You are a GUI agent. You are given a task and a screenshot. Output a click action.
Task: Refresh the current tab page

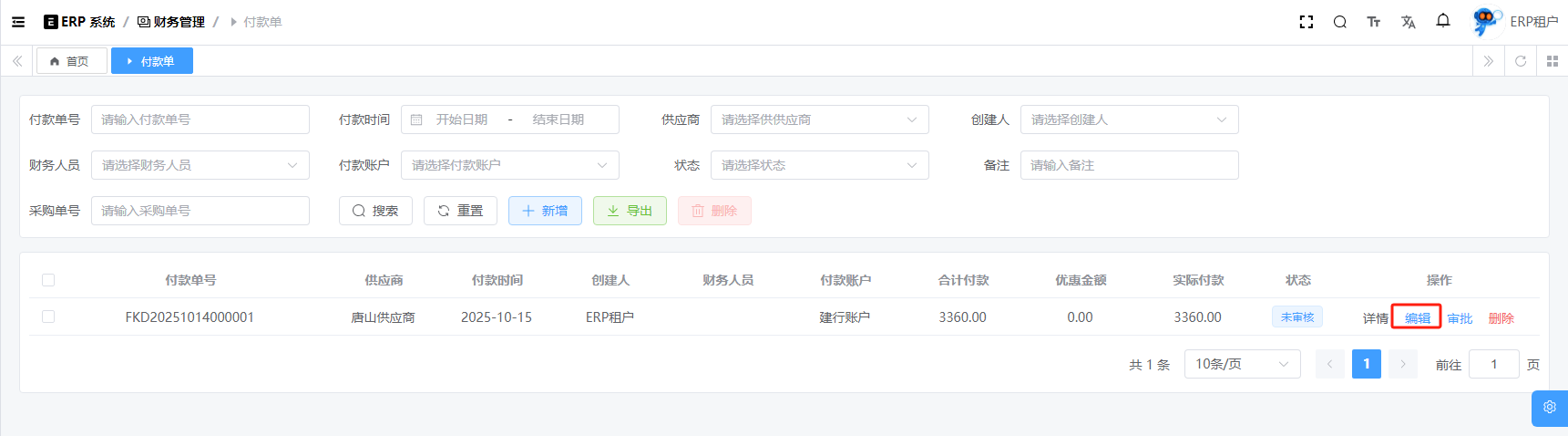pos(1520,61)
